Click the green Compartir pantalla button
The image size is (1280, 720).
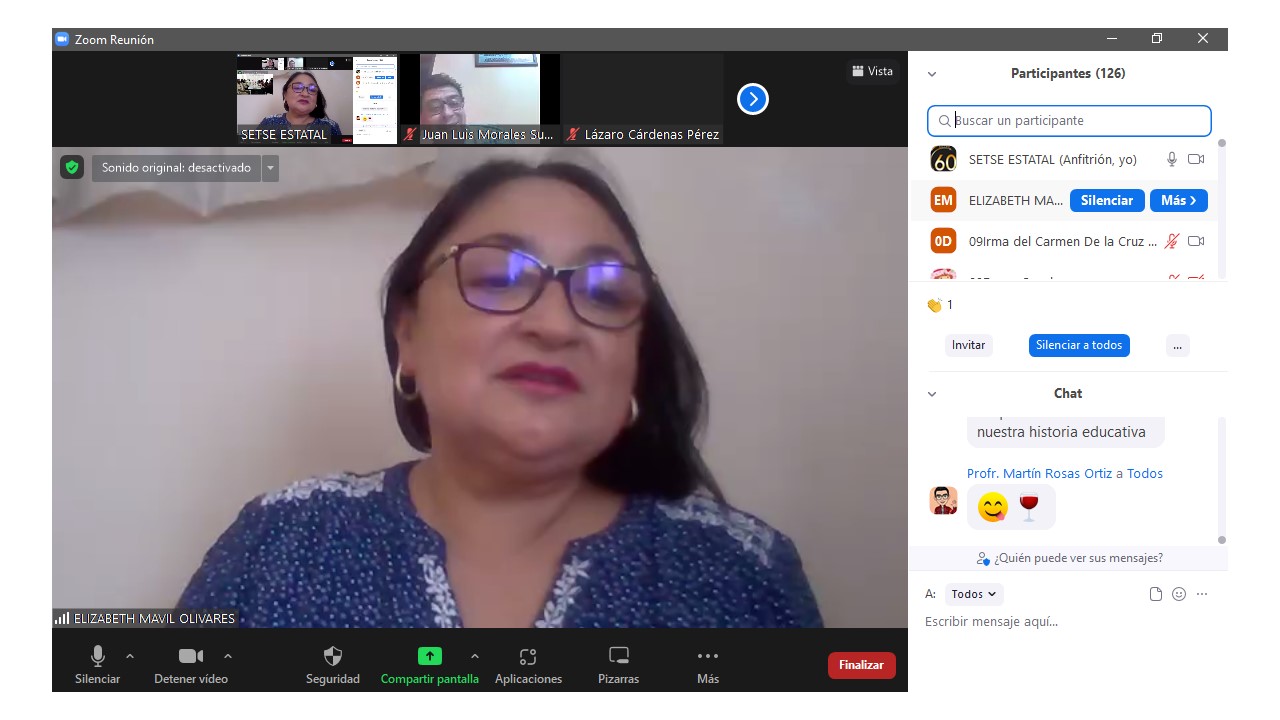point(429,665)
